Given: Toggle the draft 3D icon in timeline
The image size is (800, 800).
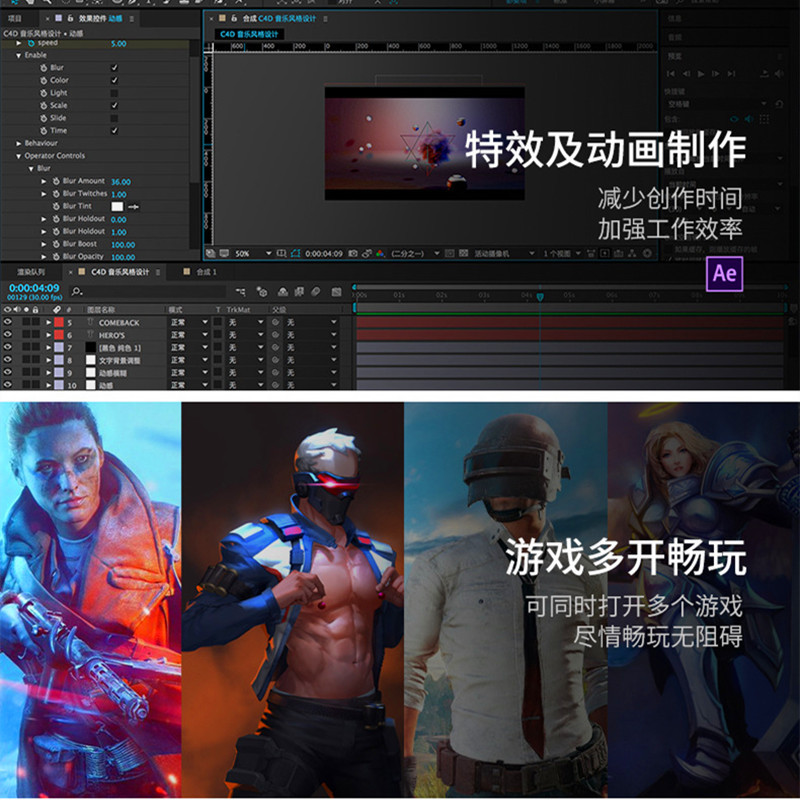Looking at the screenshot, I should [x=262, y=291].
